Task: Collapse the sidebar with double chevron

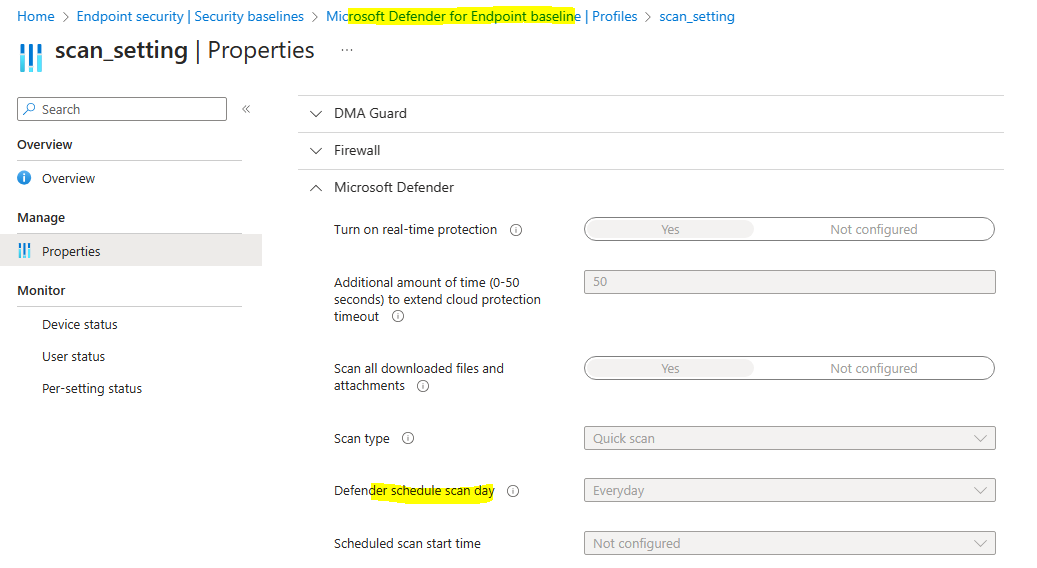Action: coord(246,109)
